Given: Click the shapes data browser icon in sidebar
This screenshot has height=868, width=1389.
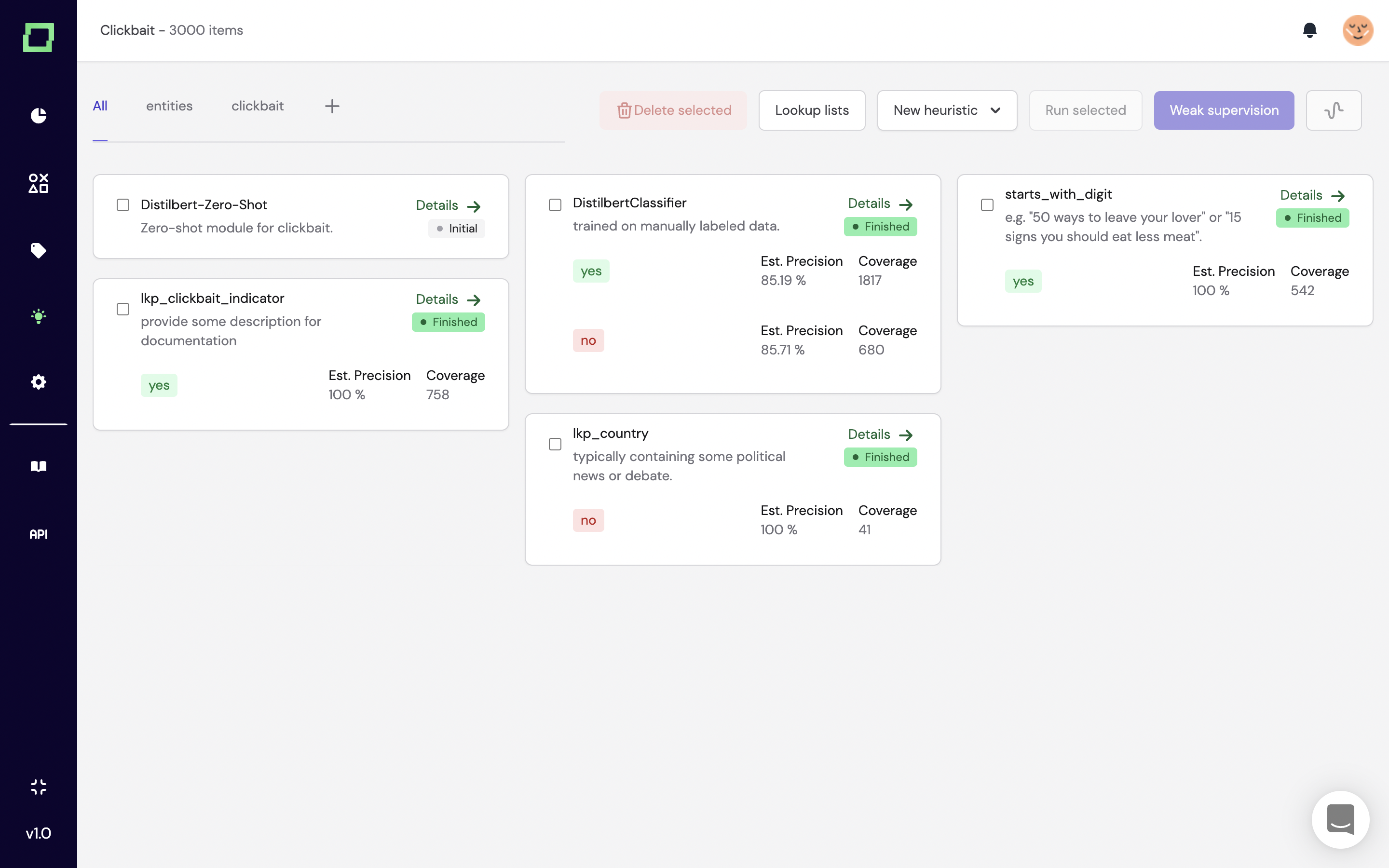Looking at the screenshot, I should (39, 183).
